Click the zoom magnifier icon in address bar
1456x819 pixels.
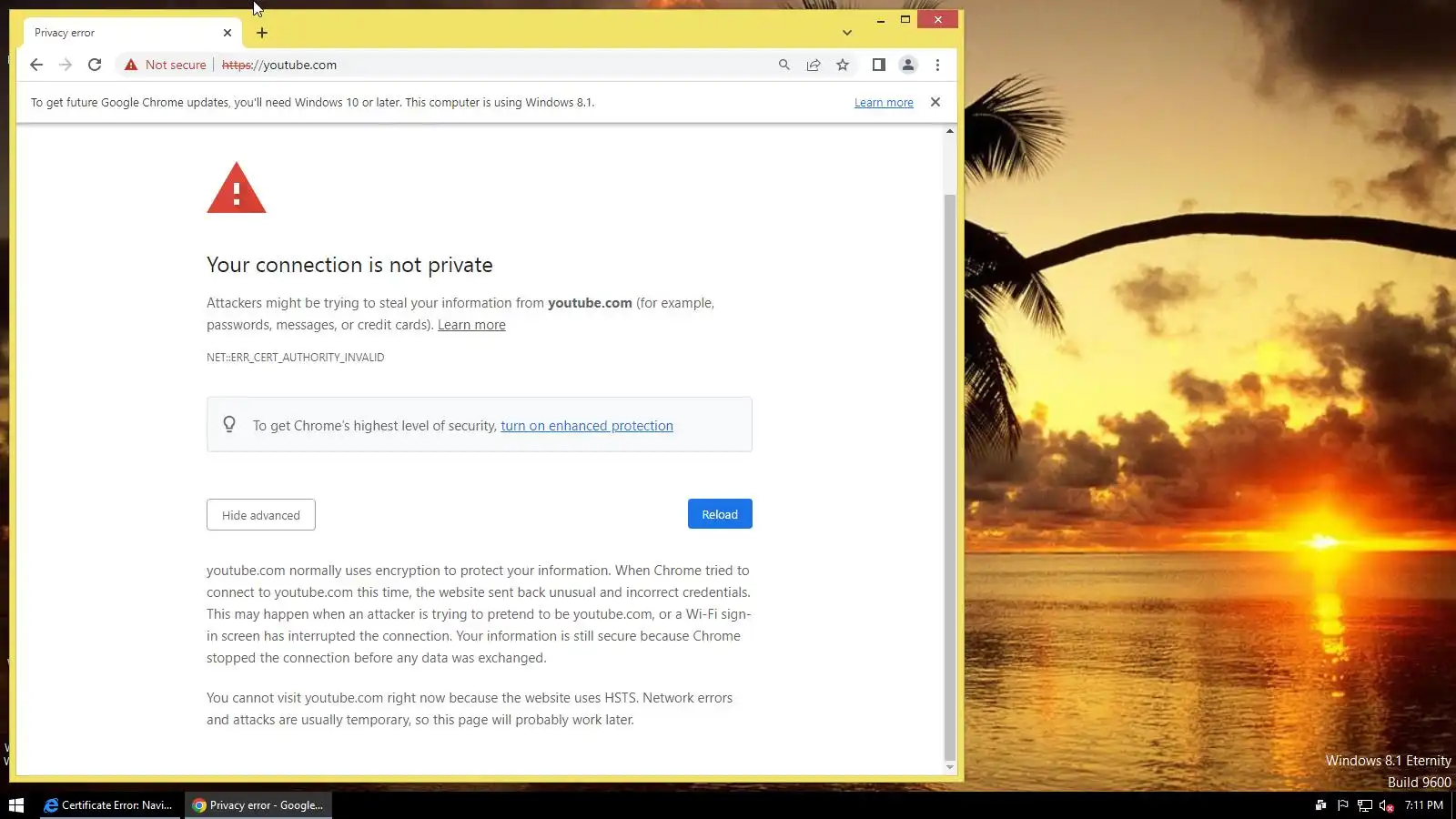(x=784, y=65)
